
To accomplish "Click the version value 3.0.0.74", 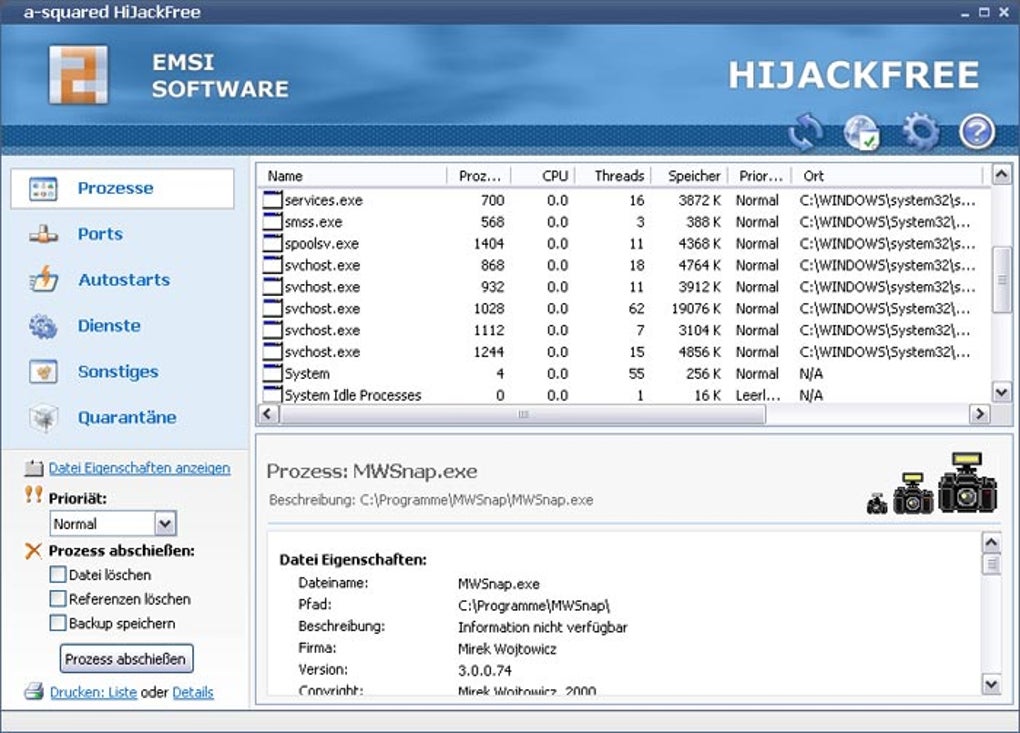I will pos(485,670).
